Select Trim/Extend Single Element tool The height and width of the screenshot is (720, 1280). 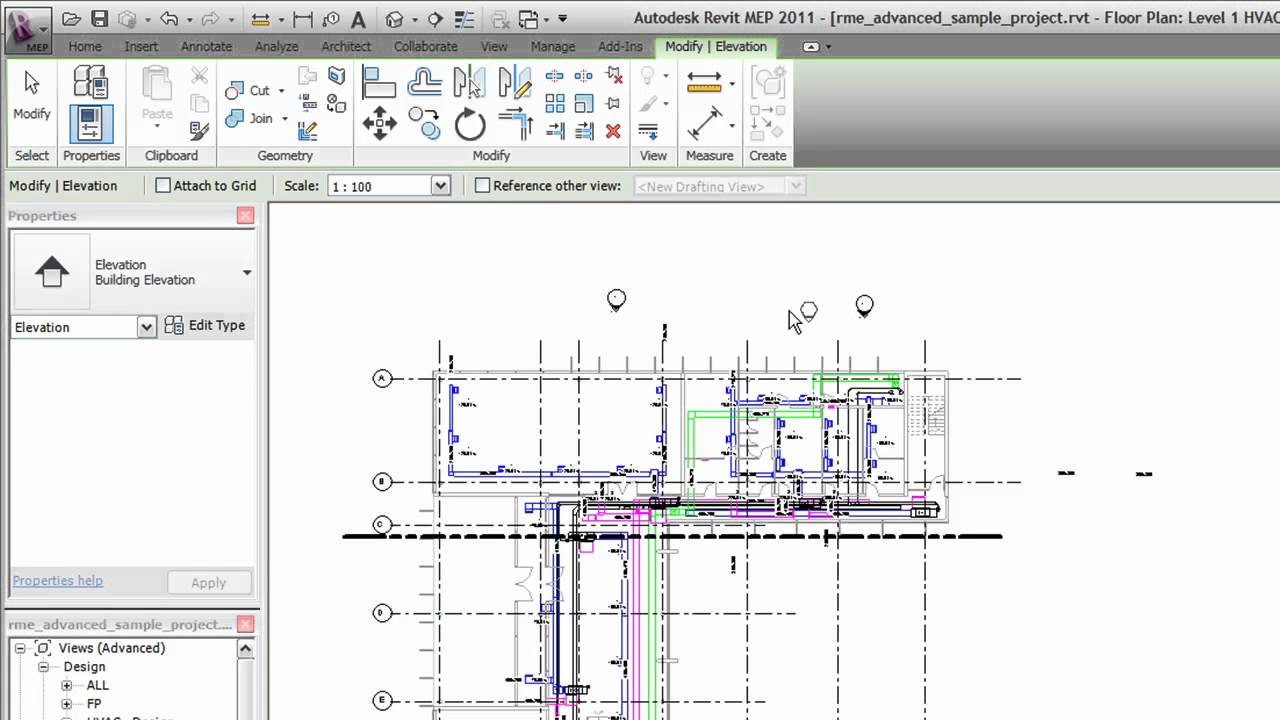click(x=555, y=131)
